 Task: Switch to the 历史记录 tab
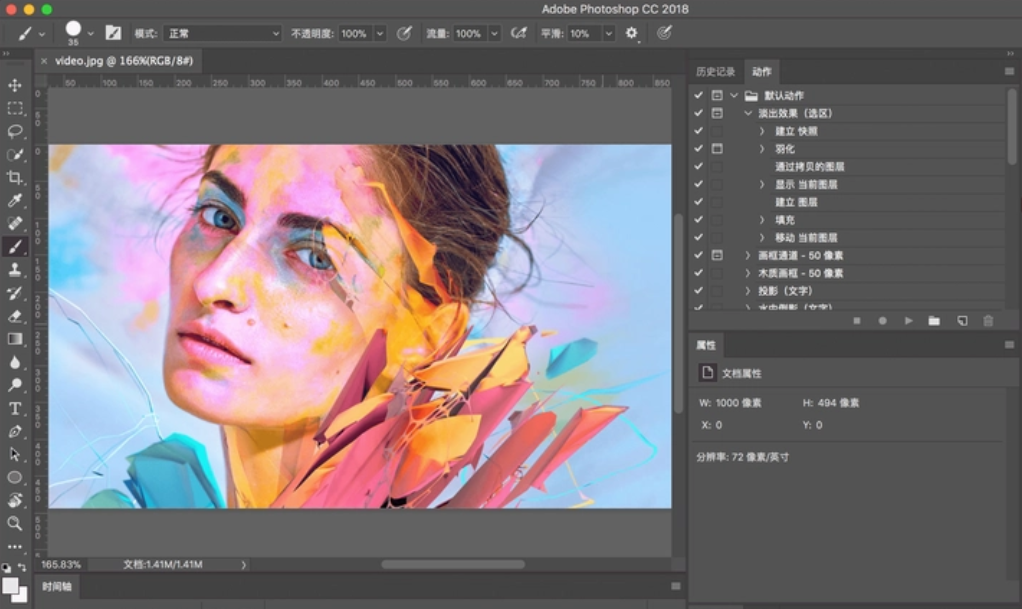(x=715, y=72)
